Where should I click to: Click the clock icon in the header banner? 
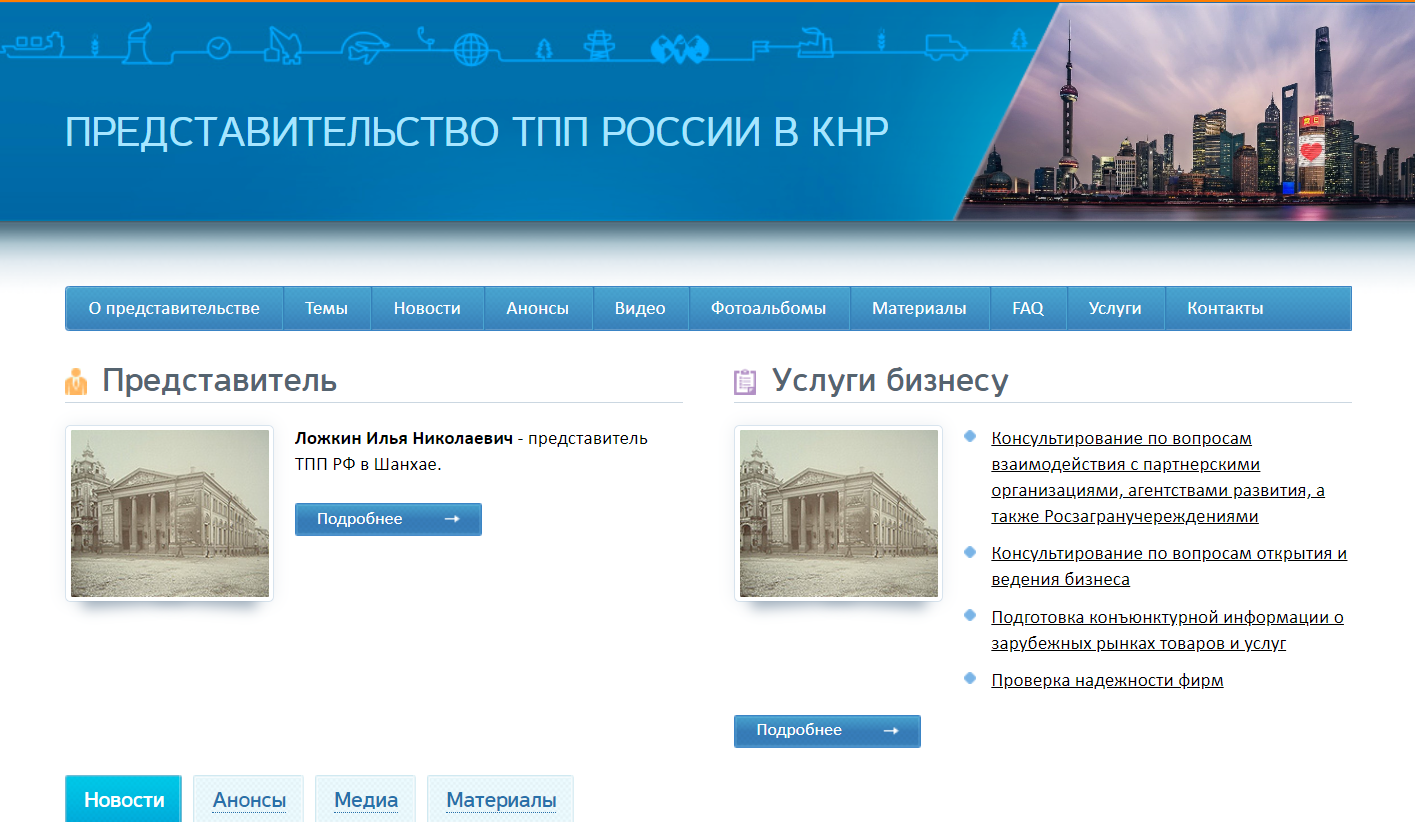point(218,46)
